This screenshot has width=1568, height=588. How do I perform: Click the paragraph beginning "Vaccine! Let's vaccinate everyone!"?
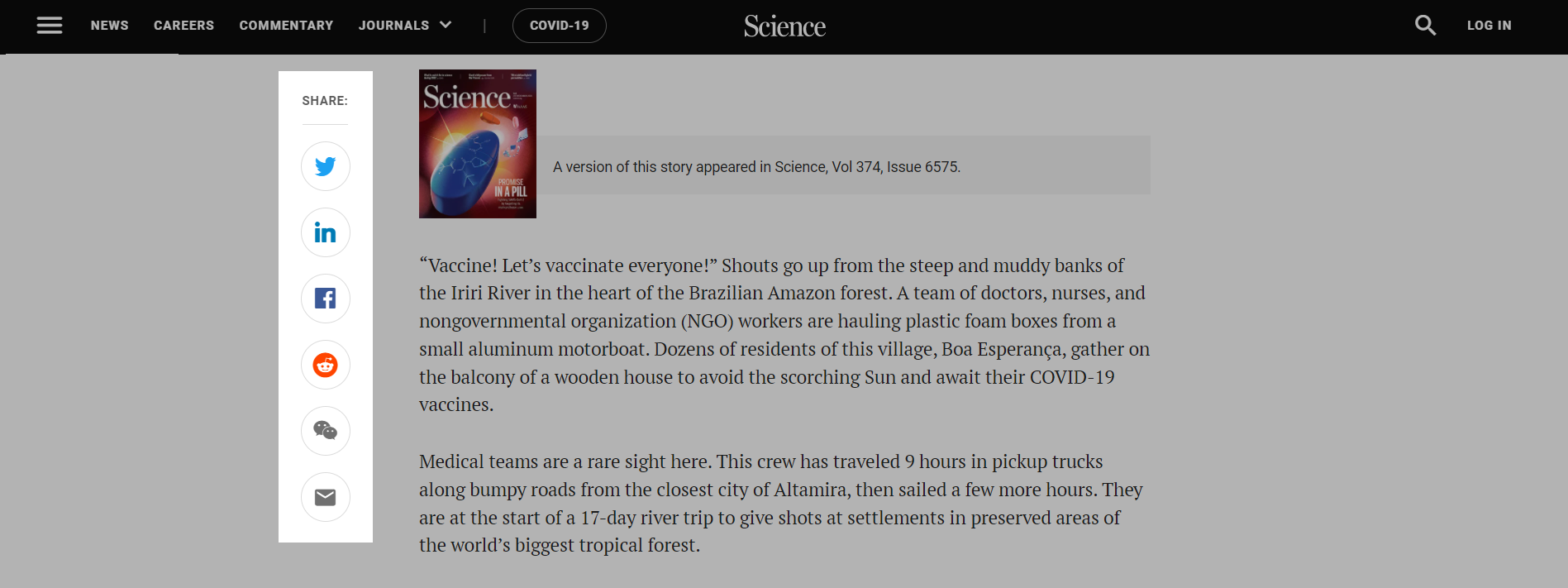point(784,335)
